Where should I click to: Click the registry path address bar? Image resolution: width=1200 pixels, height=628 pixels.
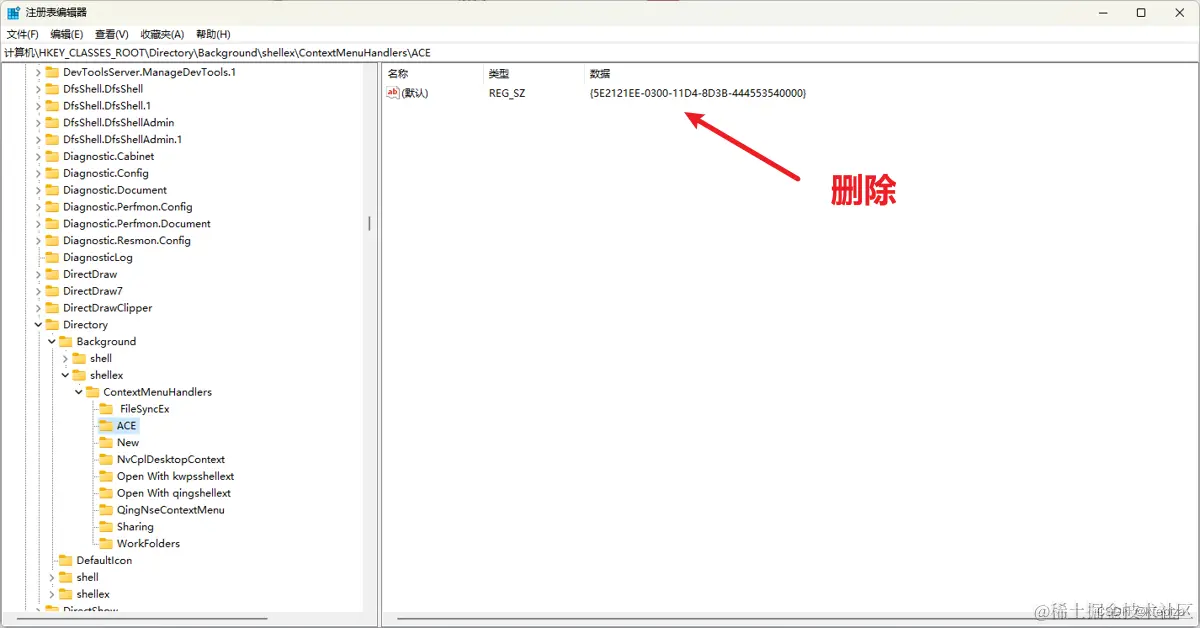pos(600,52)
